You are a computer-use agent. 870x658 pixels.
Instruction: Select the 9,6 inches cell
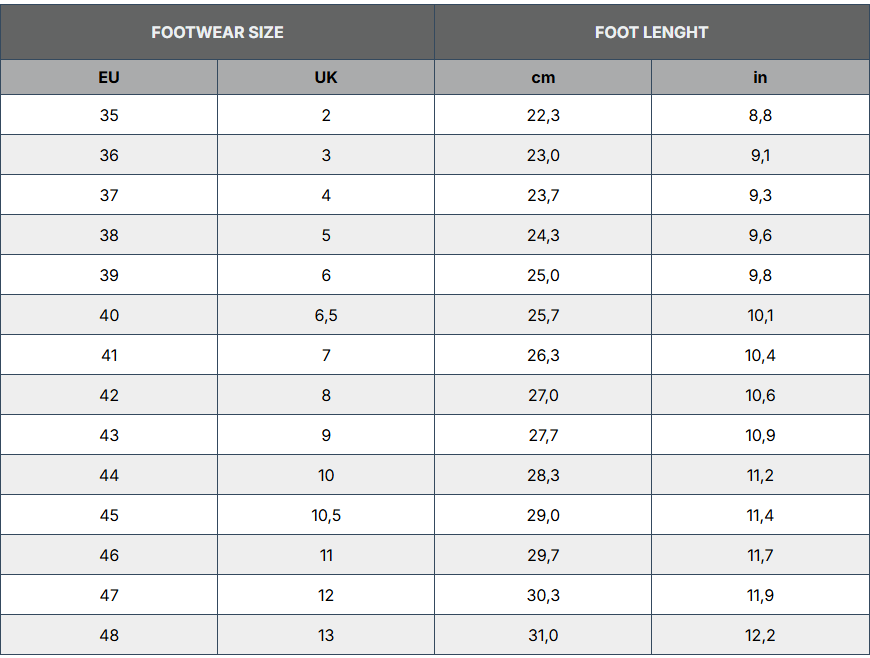tap(760, 235)
